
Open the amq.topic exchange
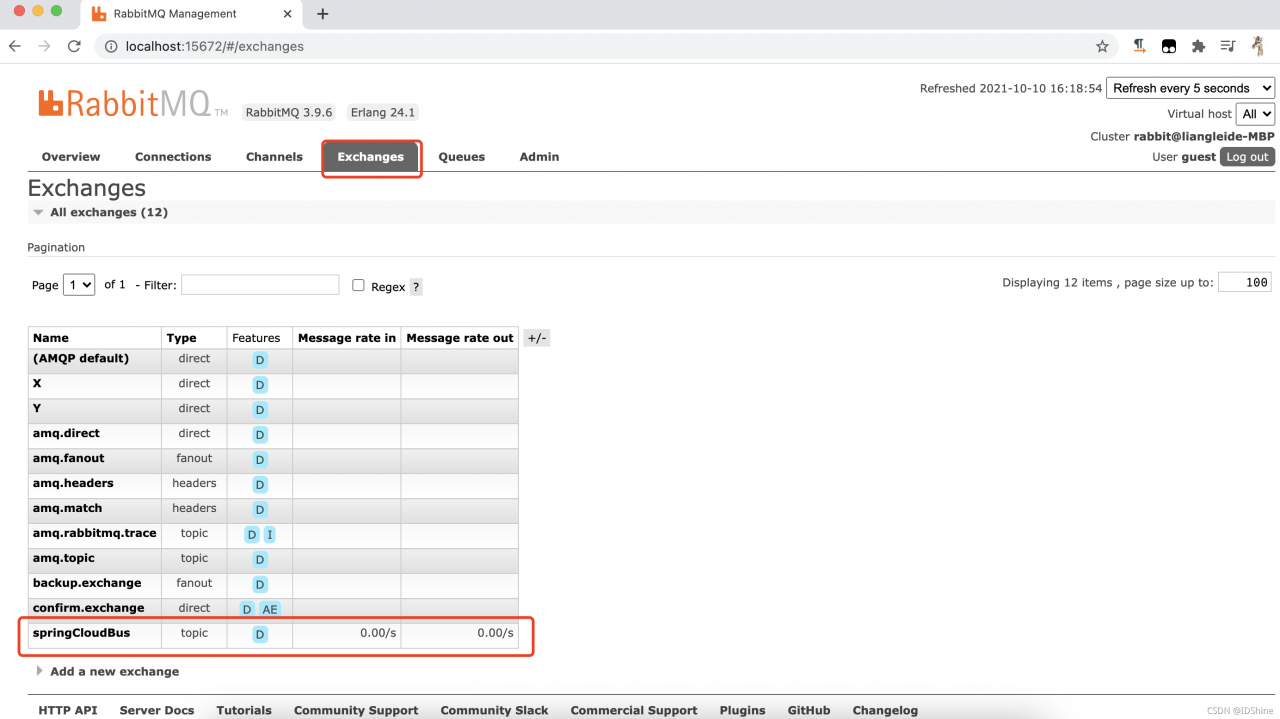(x=64, y=558)
